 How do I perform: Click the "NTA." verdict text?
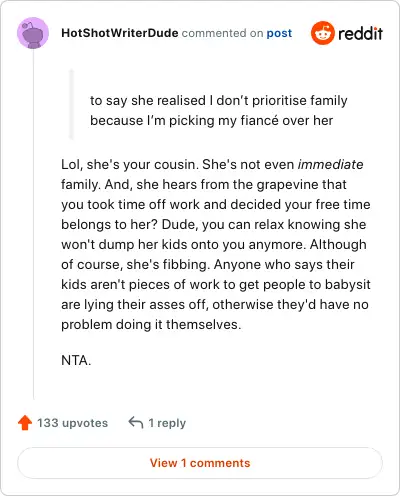tap(76, 360)
